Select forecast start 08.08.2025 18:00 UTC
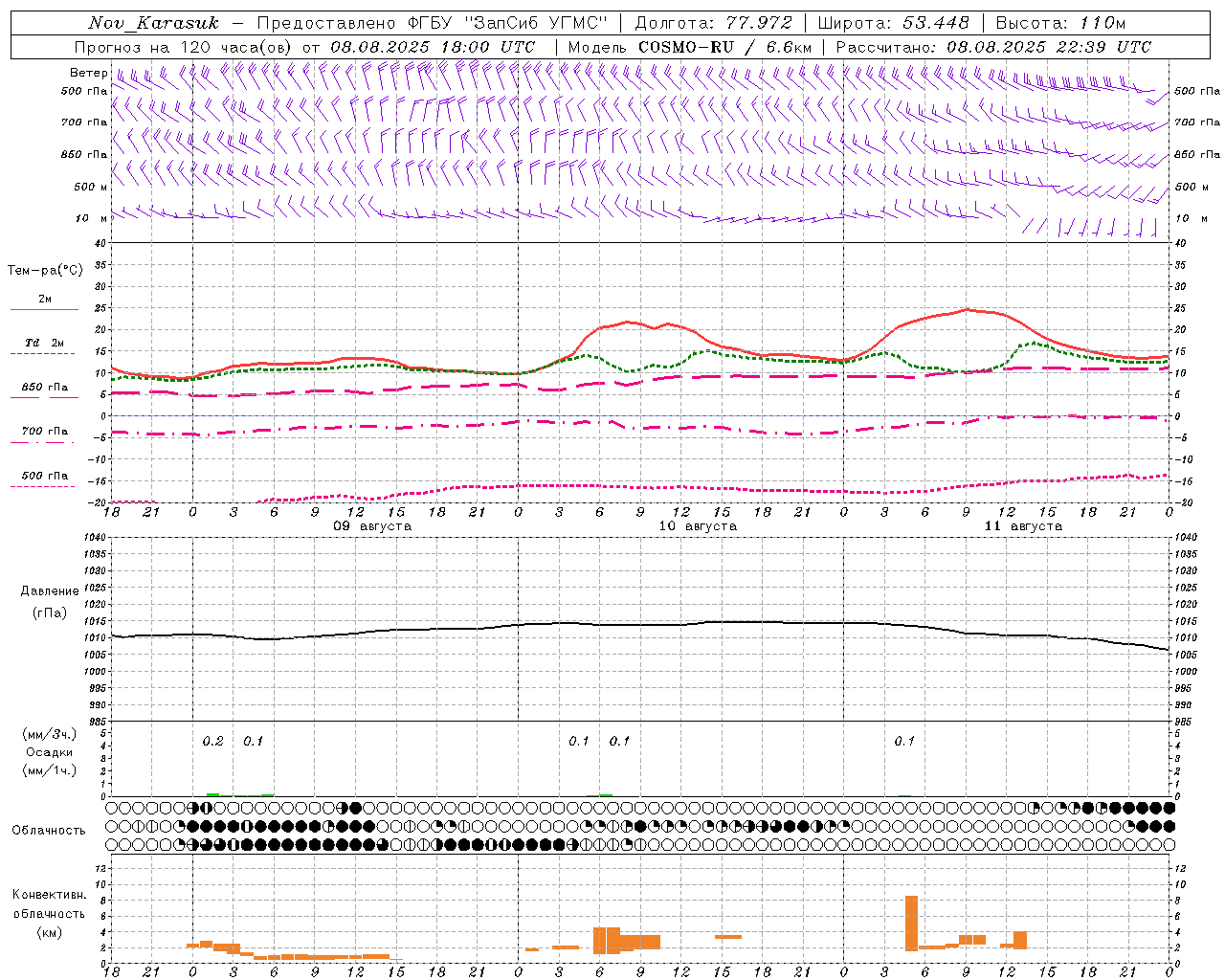Image resolution: width=1225 pixels, height=980 pixels. point(433,47)
